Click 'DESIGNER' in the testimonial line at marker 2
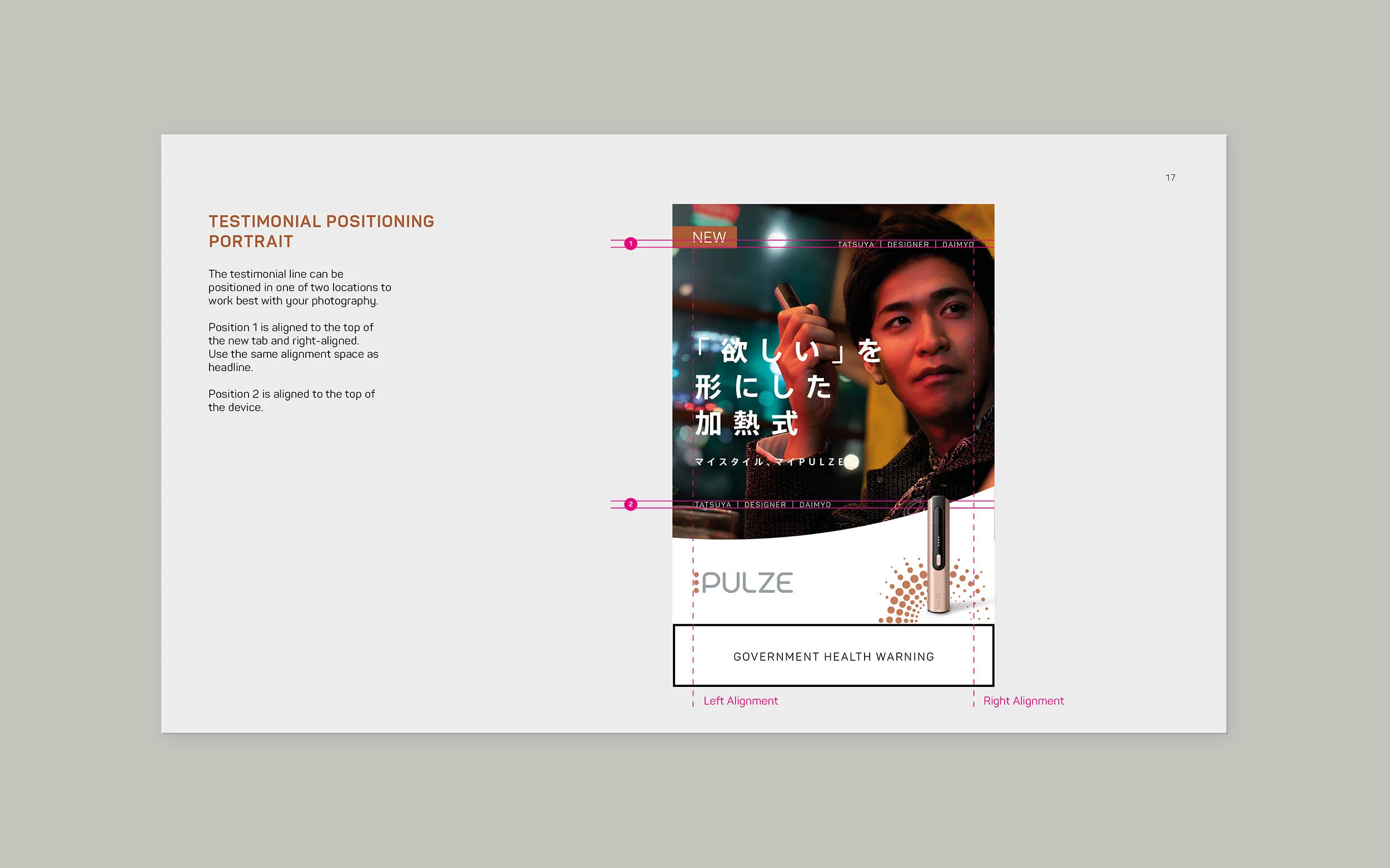This screenshot has width=1390, height=868. click(765, 505)
